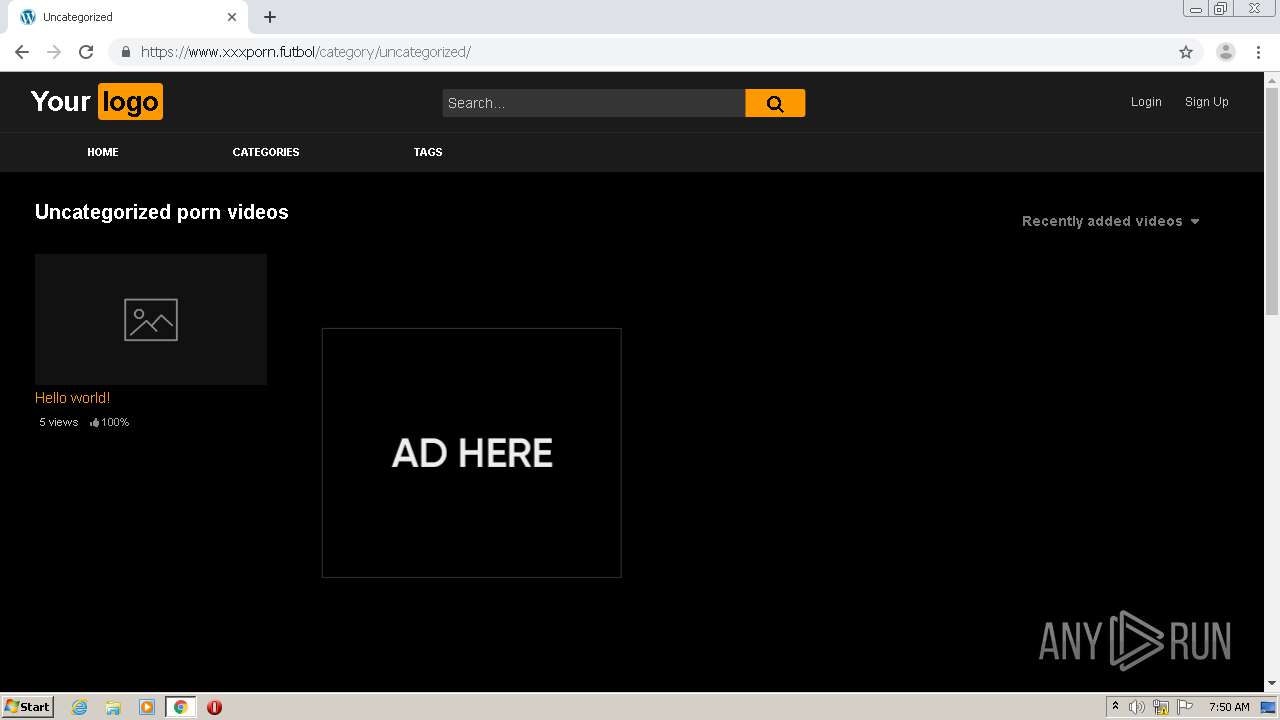Click the 7:50 AM clock
The height and width of the screenshot is (720, 1280).
[1229, 707]
